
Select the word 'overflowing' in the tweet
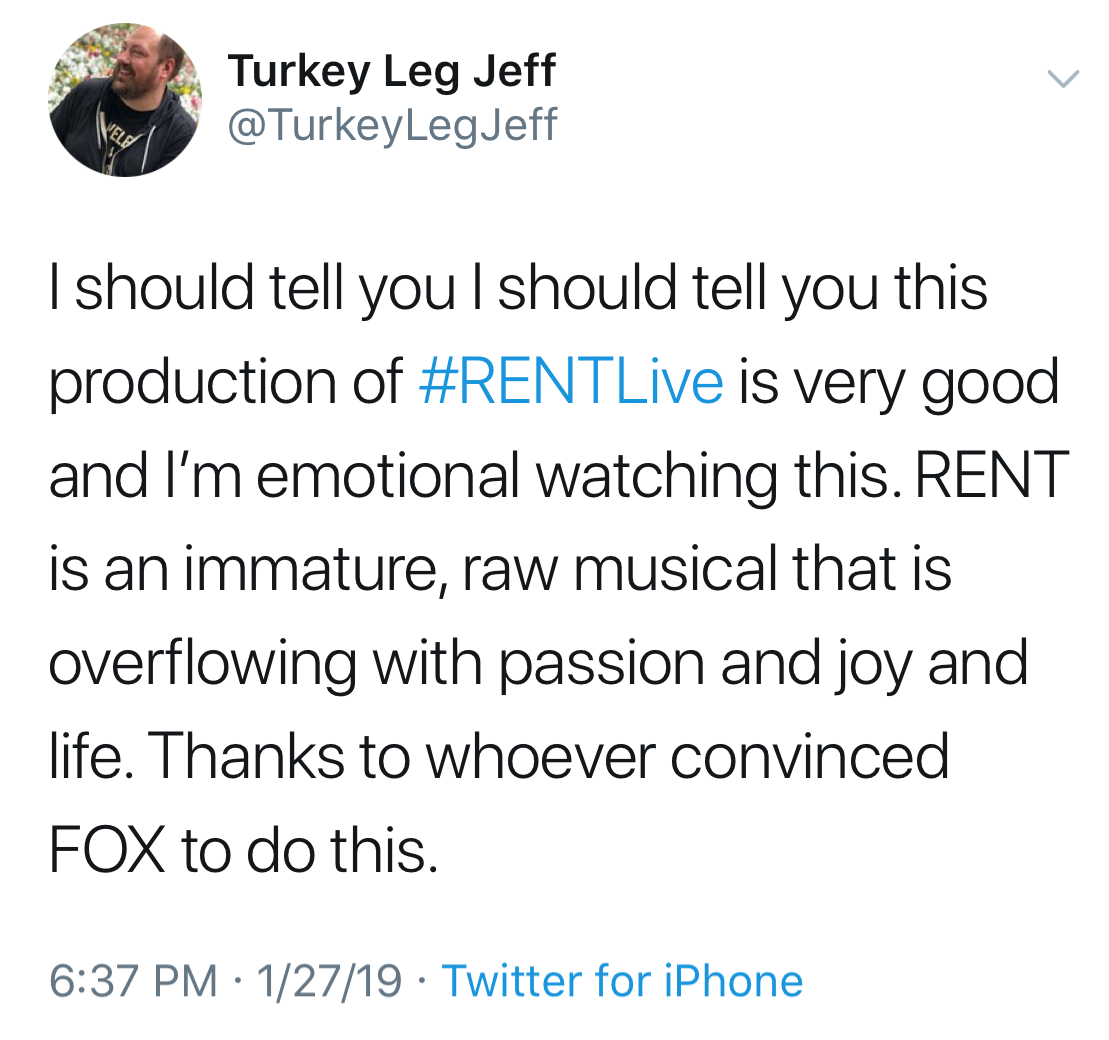tap(202, 663)
